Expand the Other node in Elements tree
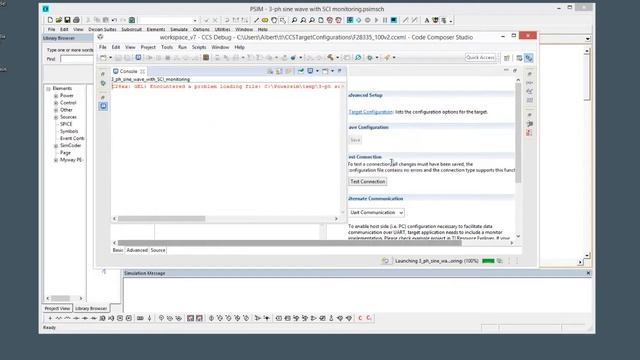 click(x=56, y=110)
